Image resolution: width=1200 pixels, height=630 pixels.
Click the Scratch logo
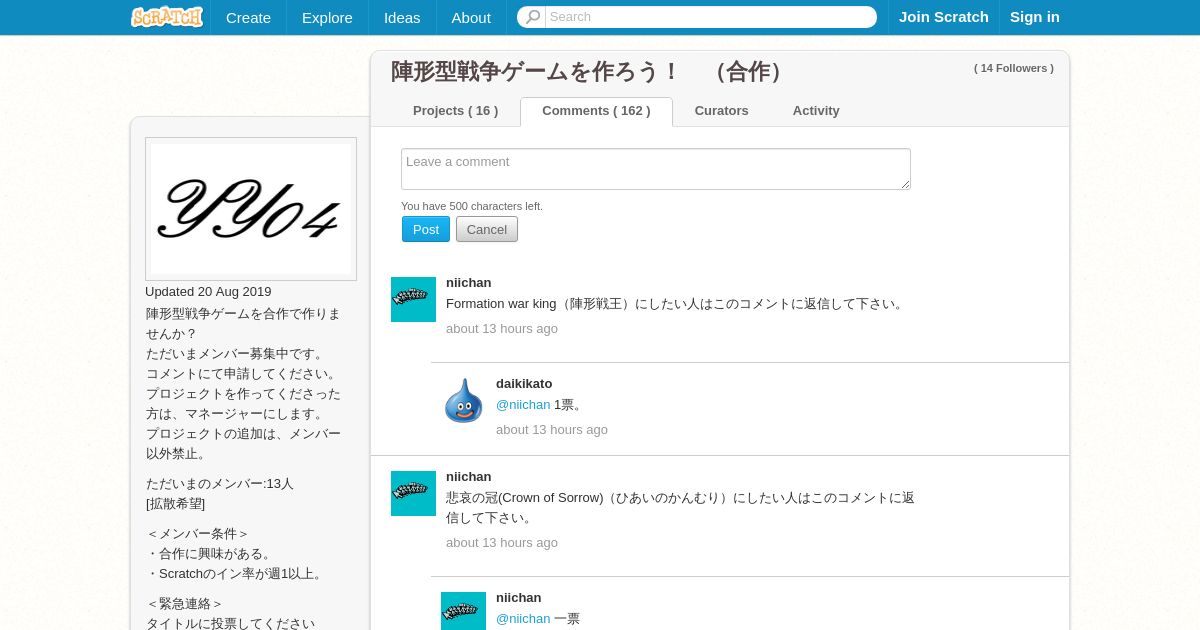pos(167,17)
